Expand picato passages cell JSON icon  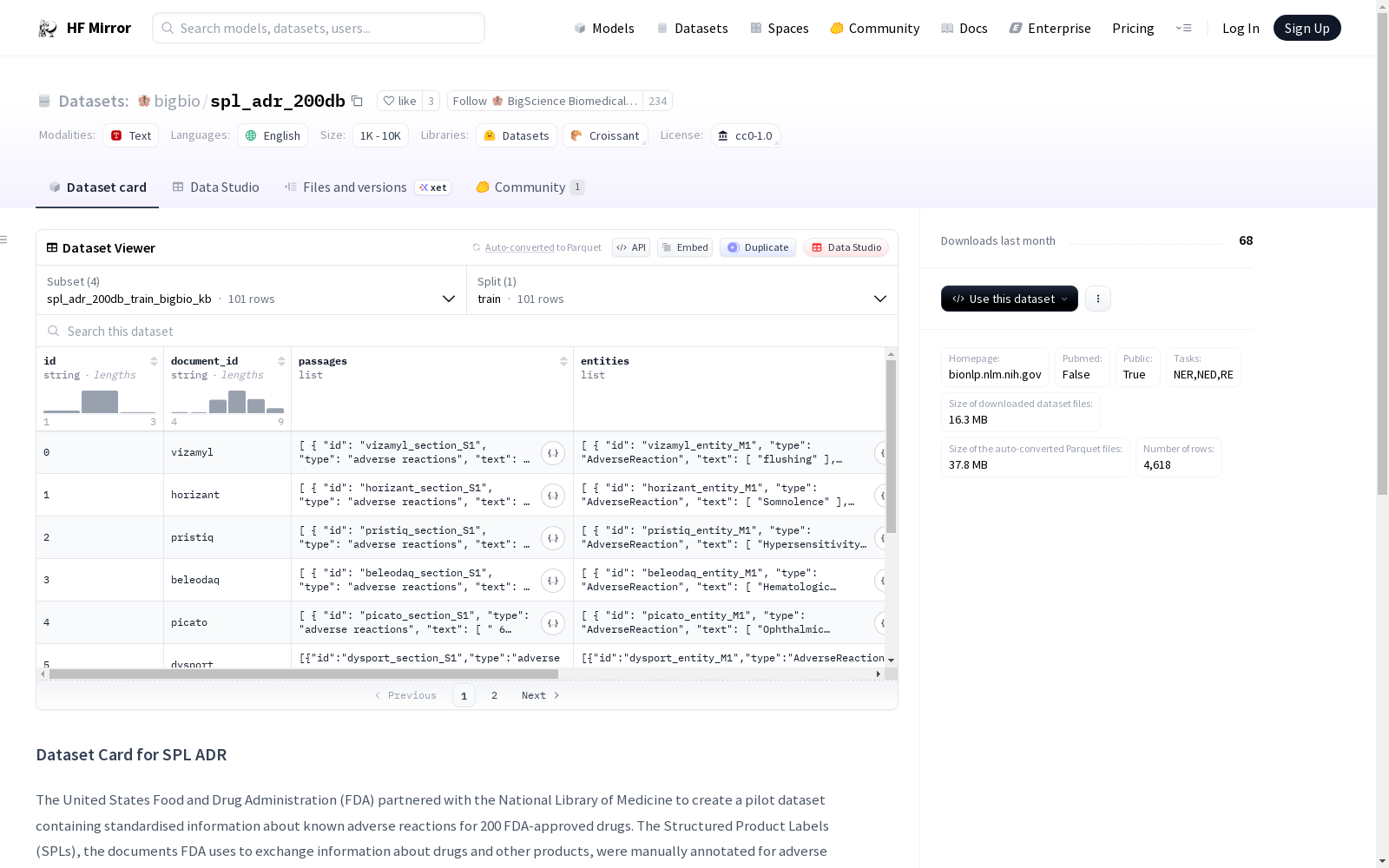553,623
